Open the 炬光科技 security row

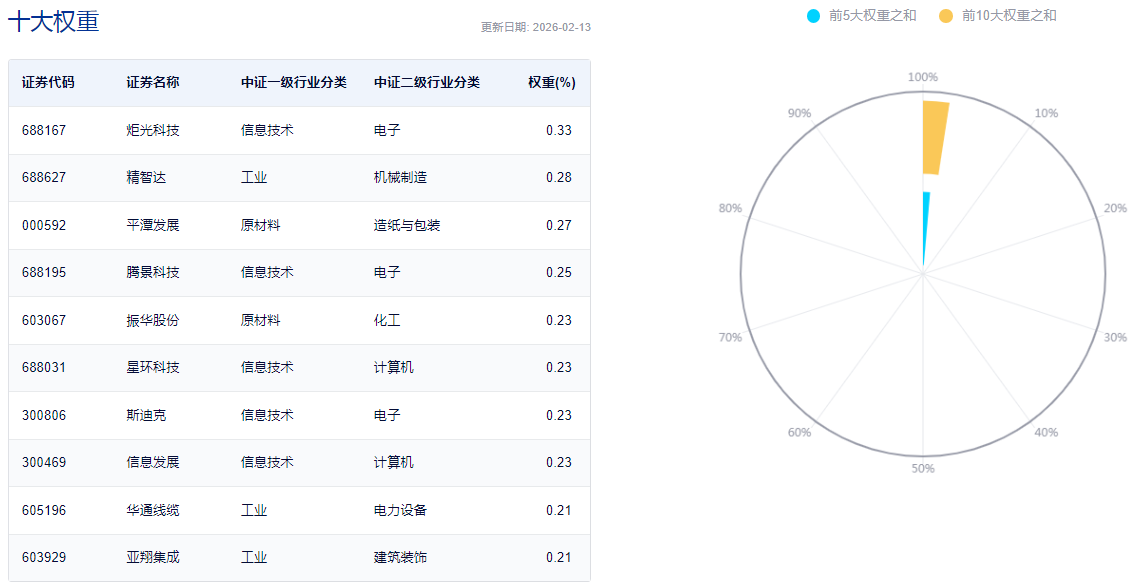(153, 131)
